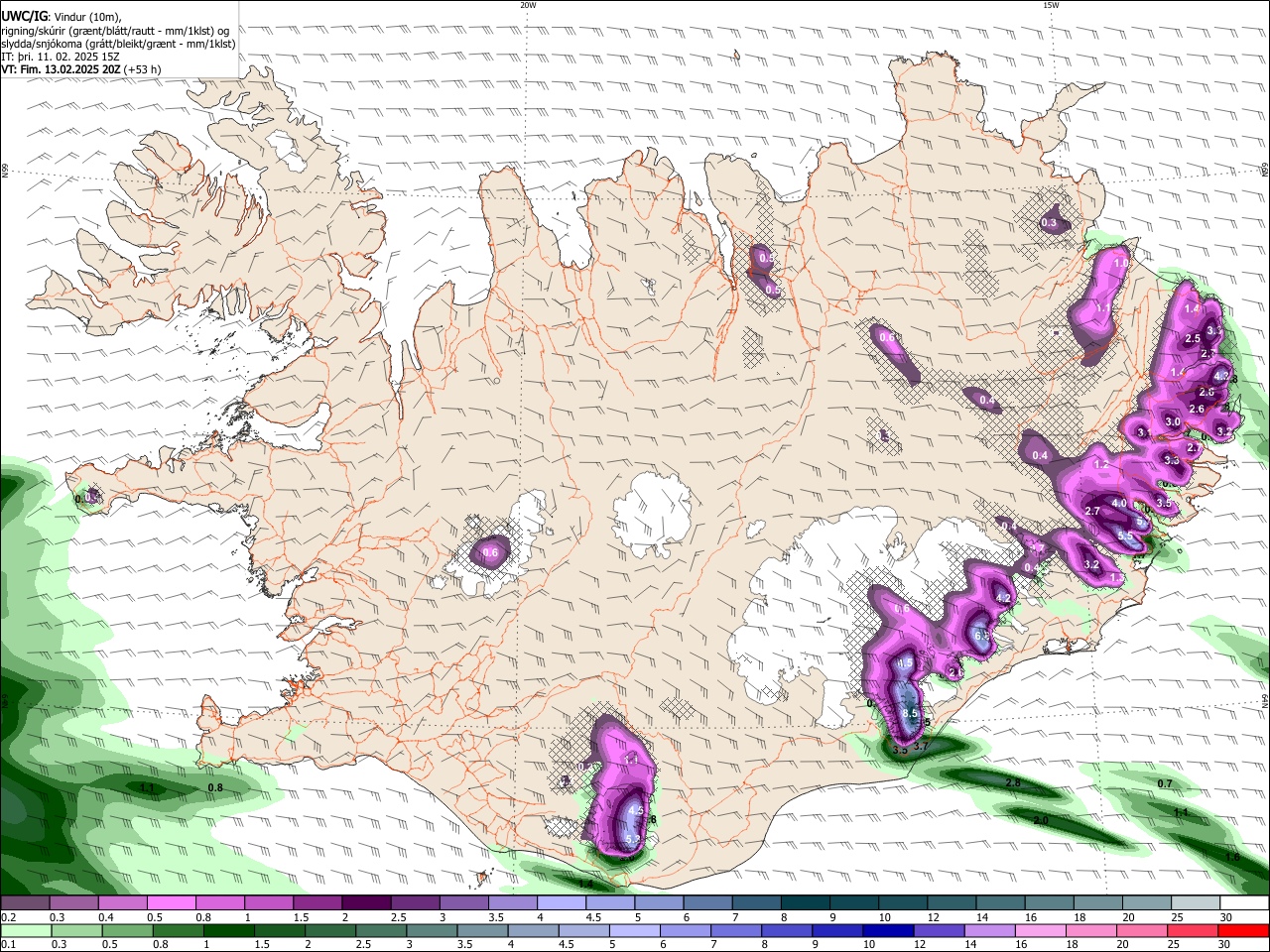Click the 3.7 rain value off the southeast coast
The height and width of the screenshot is (952, 1270).
(x=921, y=746)
